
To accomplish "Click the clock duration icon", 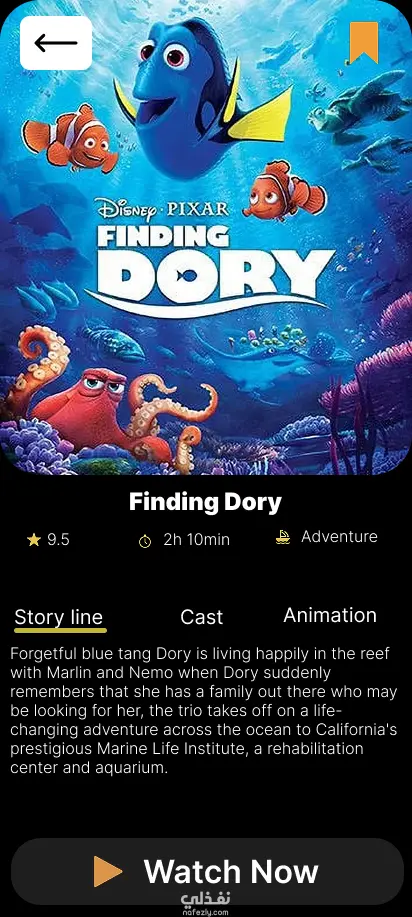I will tap(145, 542).
